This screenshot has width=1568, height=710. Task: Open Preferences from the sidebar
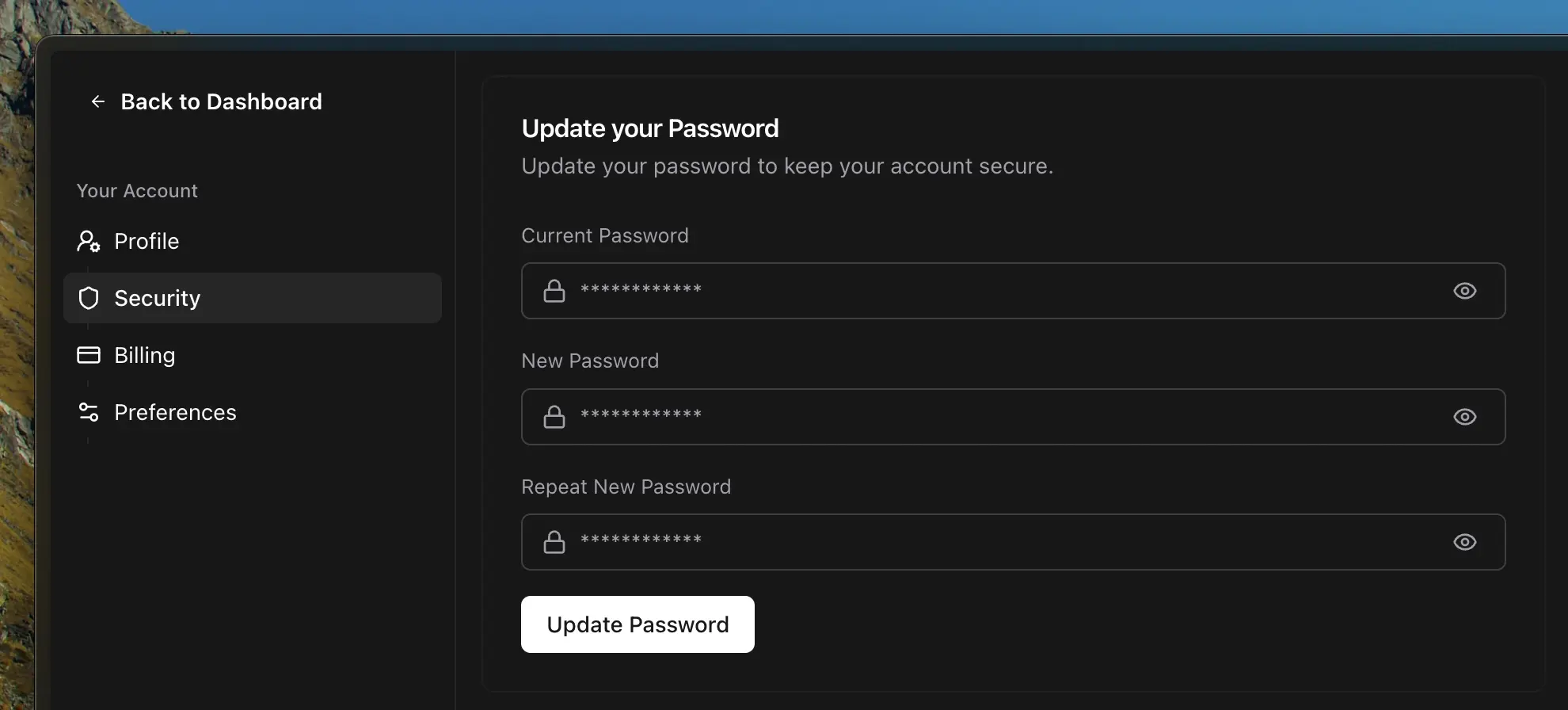coord(175,412)
